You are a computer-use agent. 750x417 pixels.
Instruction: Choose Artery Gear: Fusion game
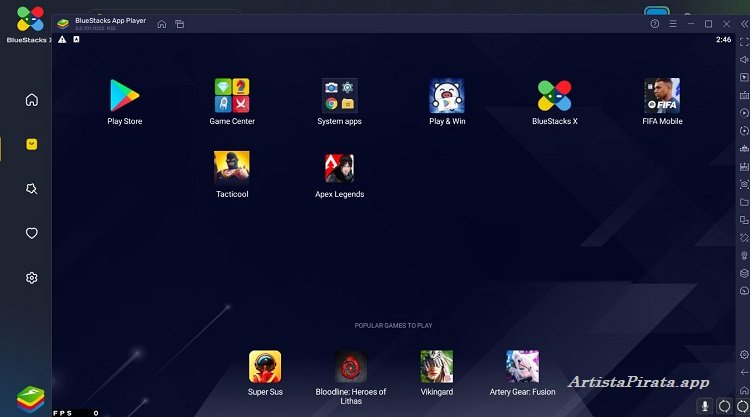[x=522, y=366]
